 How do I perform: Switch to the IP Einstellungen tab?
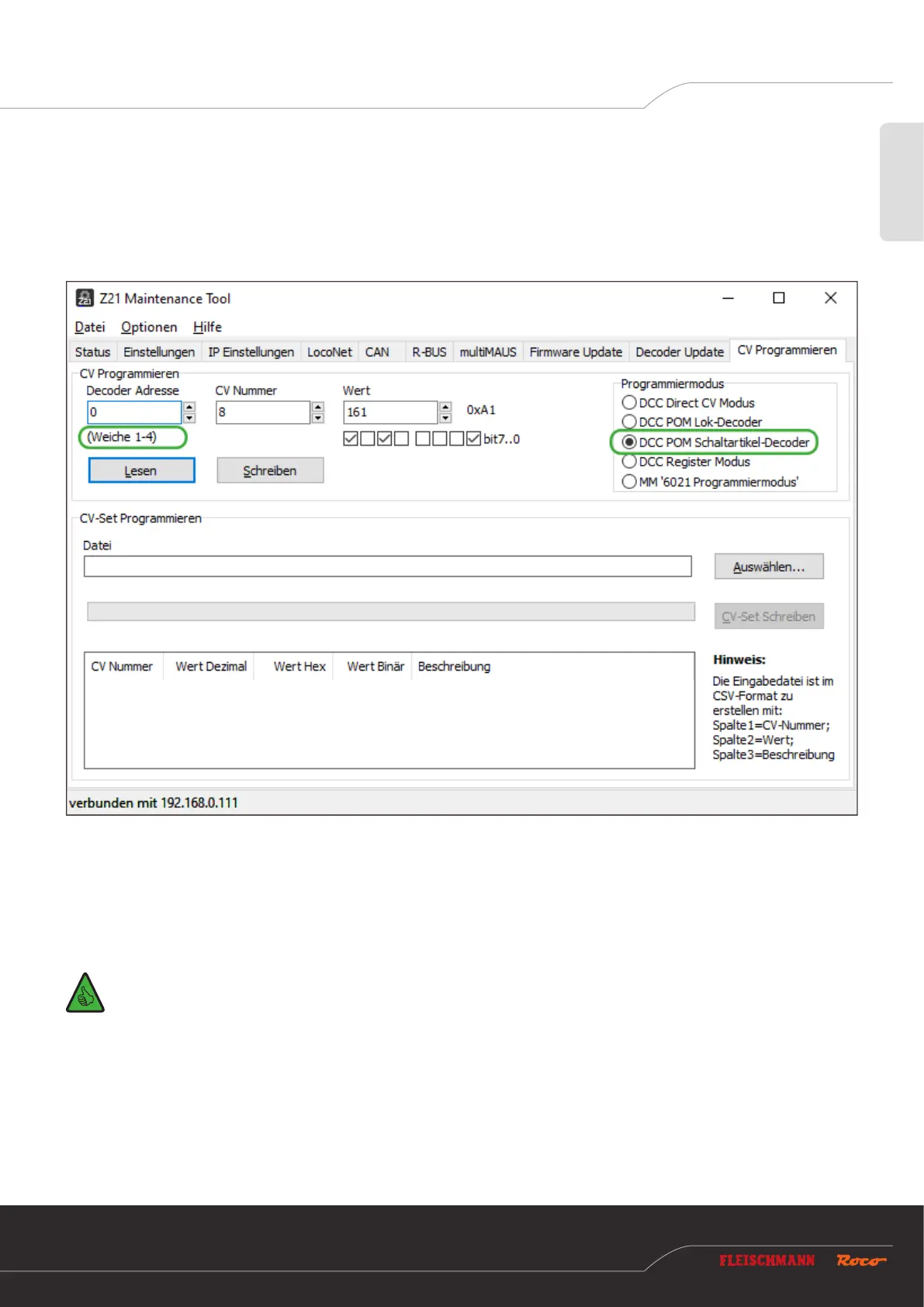coord(251,352)
